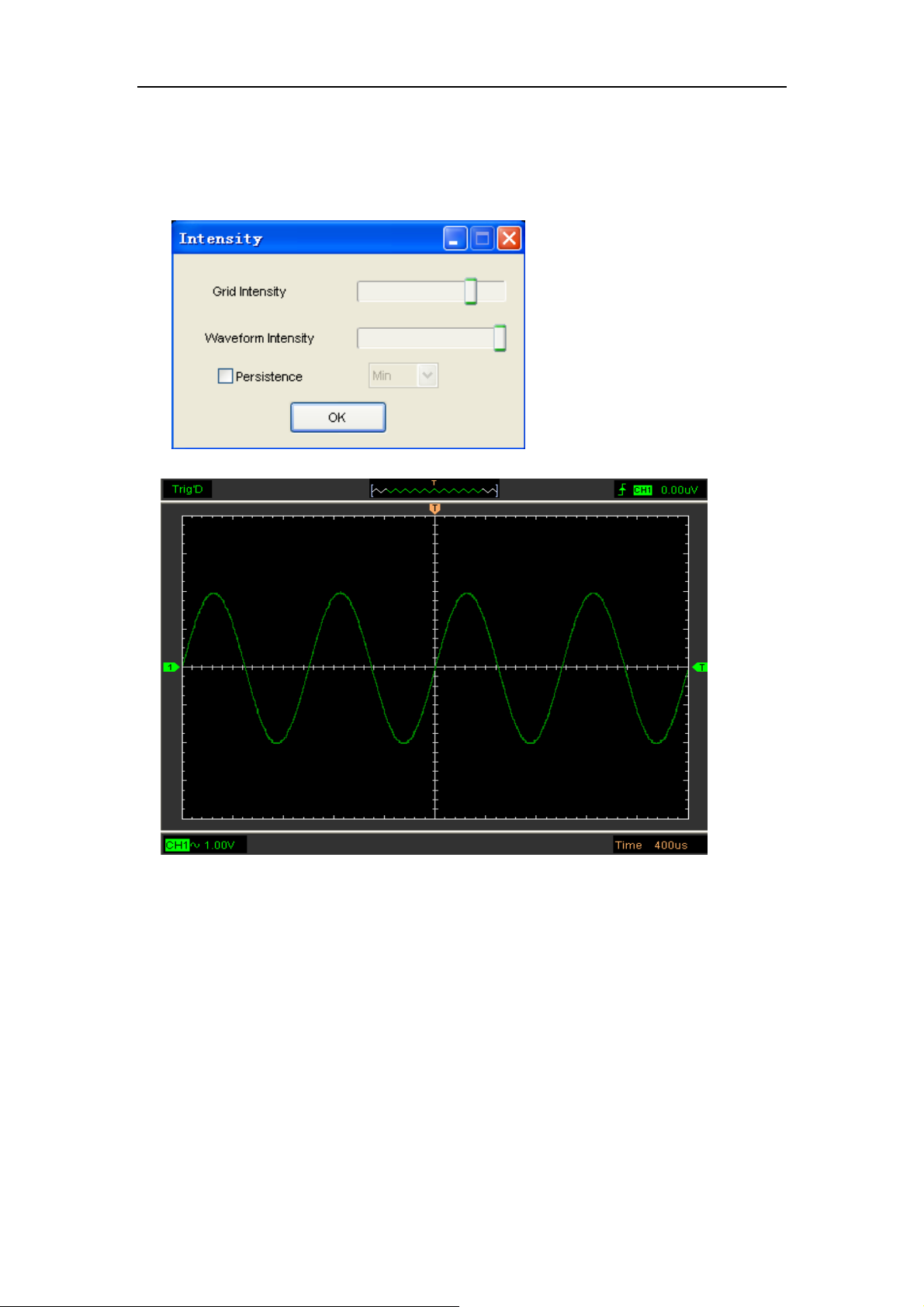Click the Trig'D status indicator
The height and width of the screenshot is (1307, 924).
click(x=187, y=489)
